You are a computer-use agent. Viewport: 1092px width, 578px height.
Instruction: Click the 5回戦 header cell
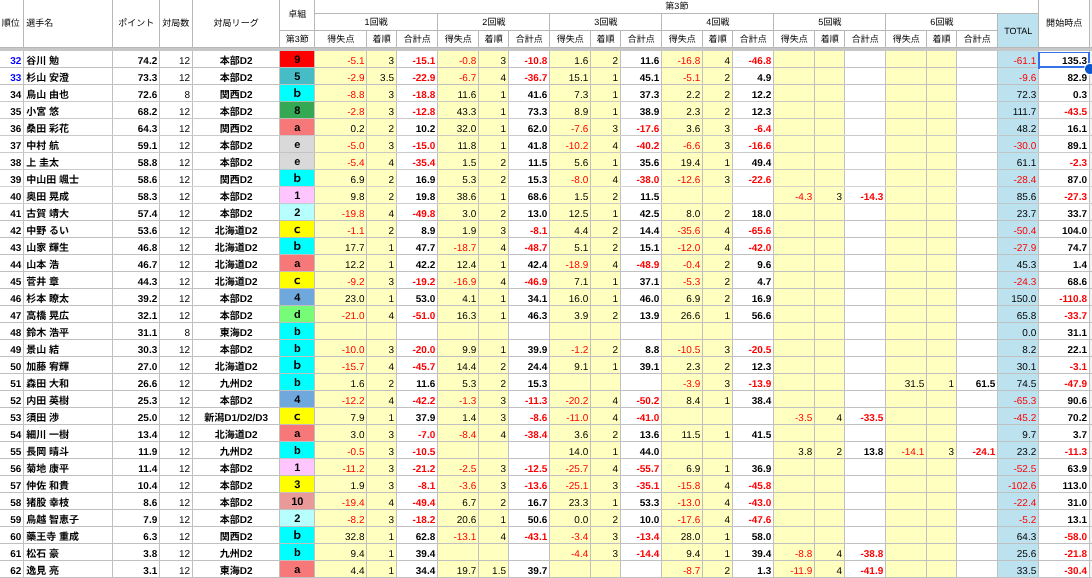coord(829,22)
